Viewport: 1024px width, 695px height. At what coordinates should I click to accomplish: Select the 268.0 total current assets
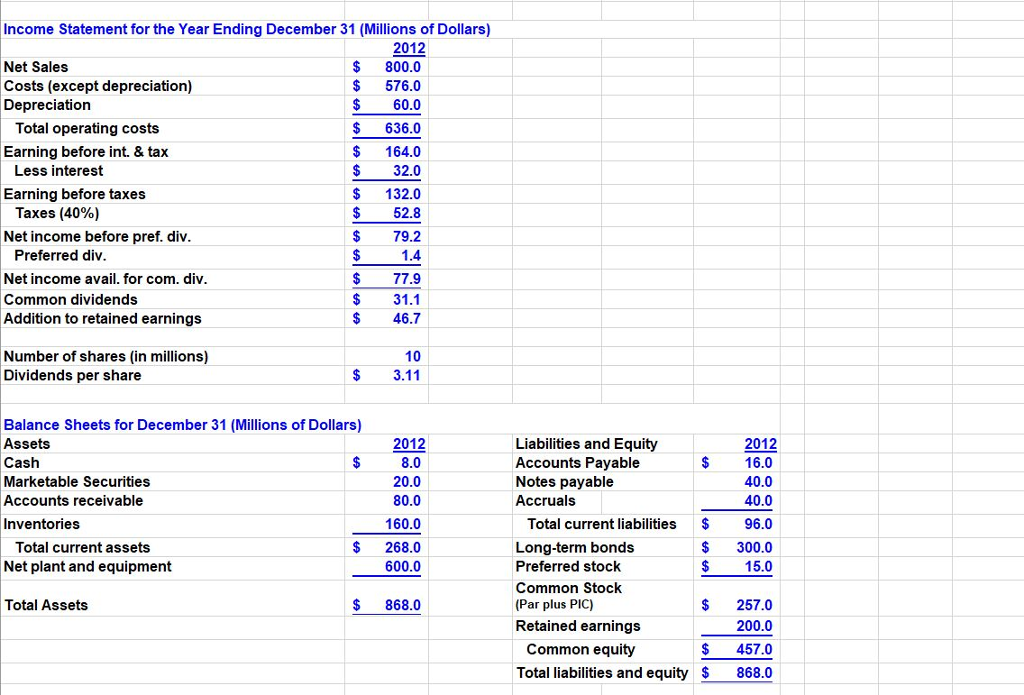pyautogui.click(x=402, y=547)
